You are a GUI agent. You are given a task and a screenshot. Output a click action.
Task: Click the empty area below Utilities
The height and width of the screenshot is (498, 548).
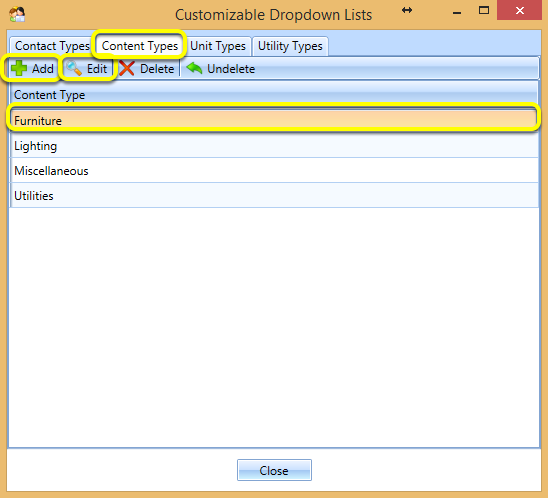point(274,327)
